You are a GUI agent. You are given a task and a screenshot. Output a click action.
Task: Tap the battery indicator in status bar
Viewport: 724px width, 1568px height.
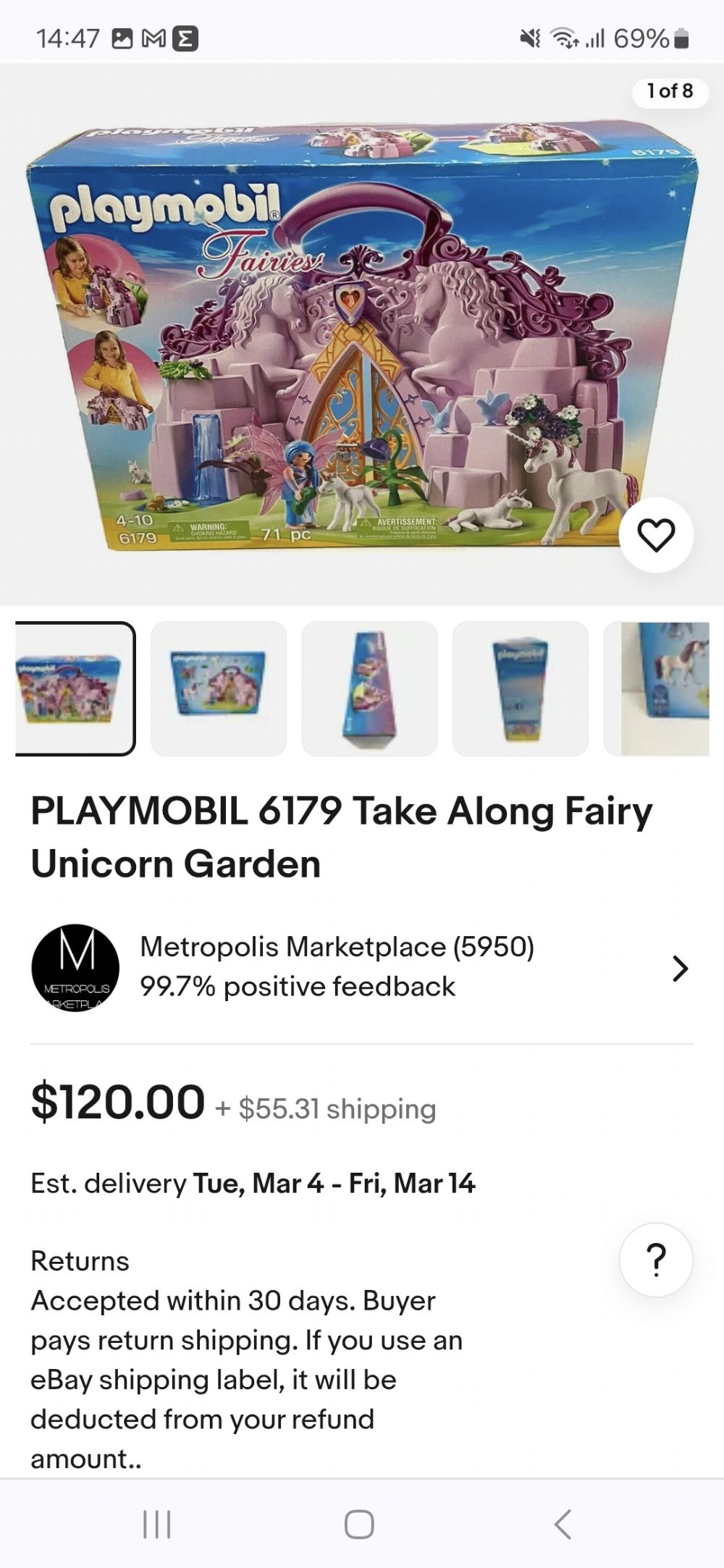coord(681,38)
